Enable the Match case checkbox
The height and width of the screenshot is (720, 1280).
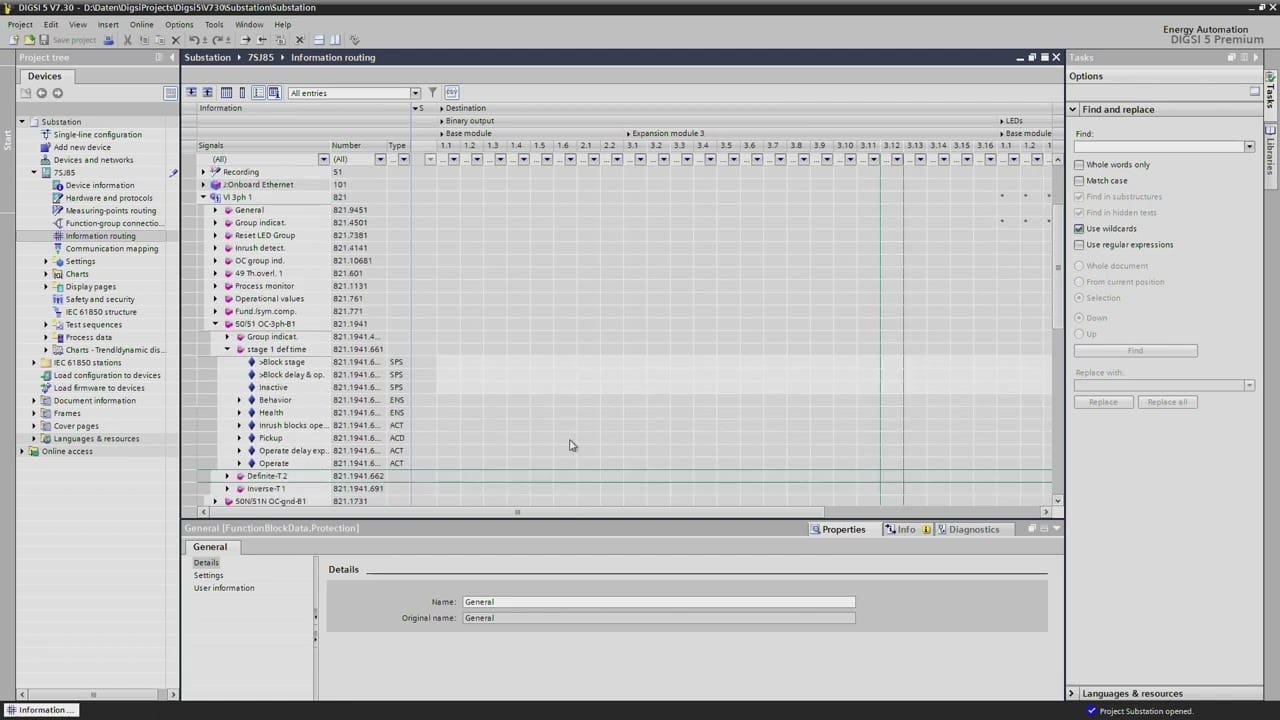pos(1079,181)
